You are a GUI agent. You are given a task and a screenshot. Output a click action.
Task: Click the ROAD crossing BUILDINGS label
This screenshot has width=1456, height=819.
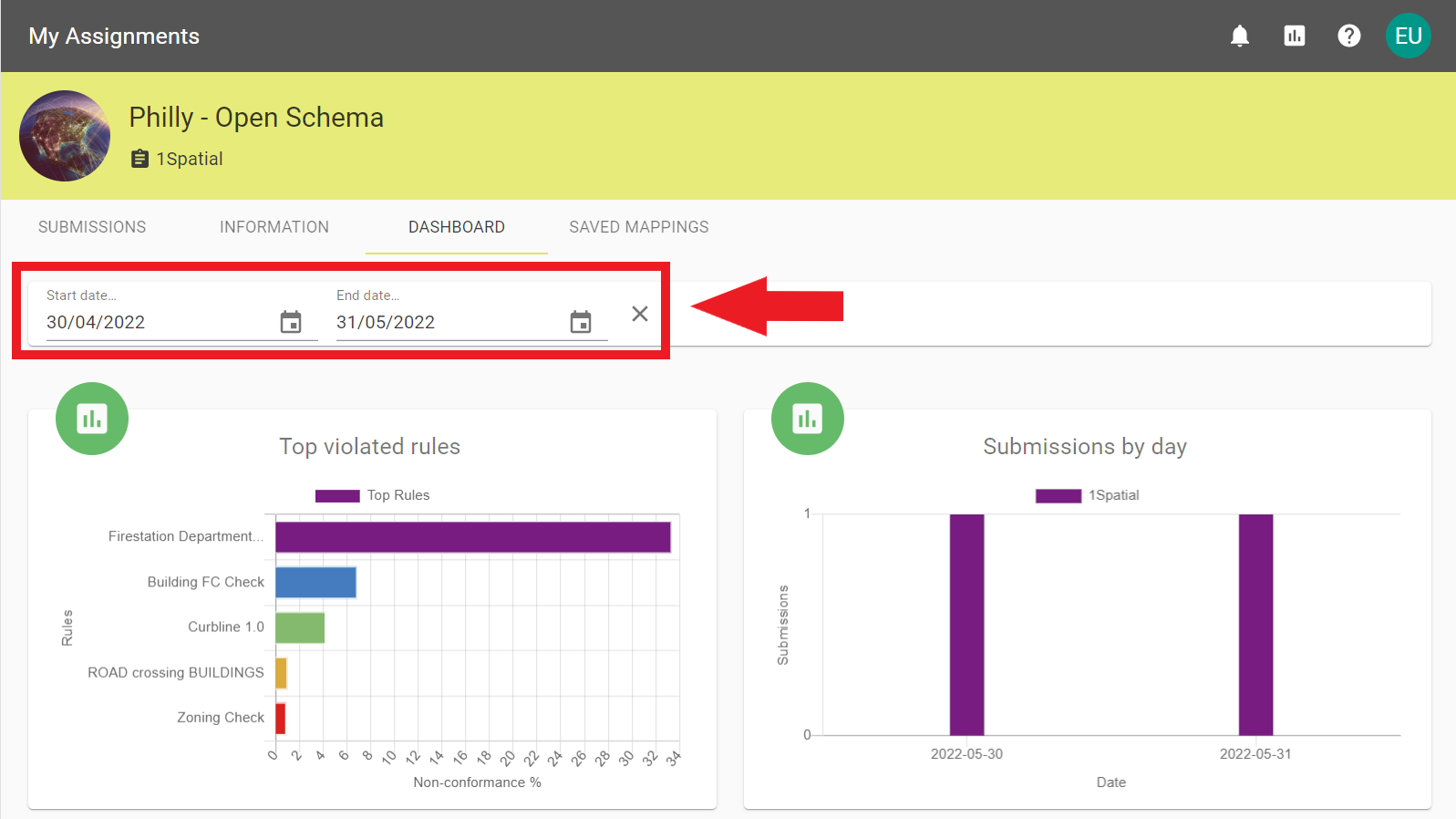click(176, 672)
